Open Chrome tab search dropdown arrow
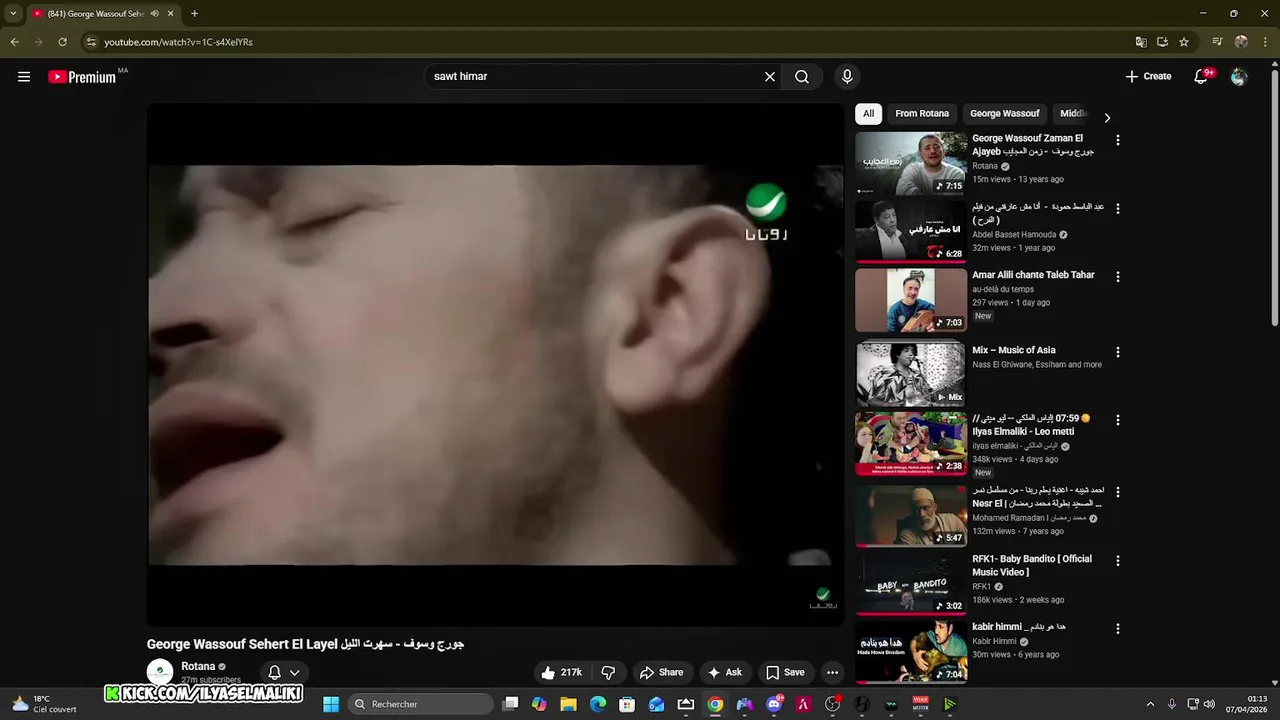The height and width of the screenshot is (720, 1280). (x=13, y=14)
